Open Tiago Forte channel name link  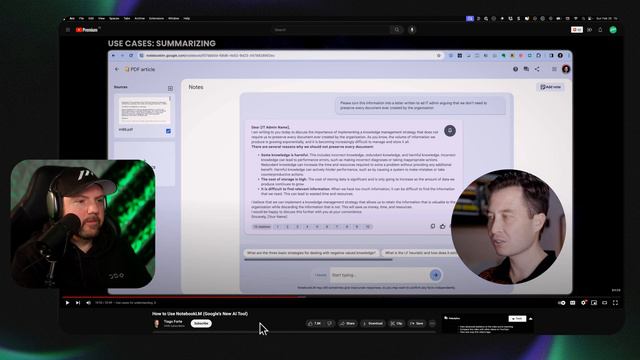pyautogui.click(x=173, y=322)
